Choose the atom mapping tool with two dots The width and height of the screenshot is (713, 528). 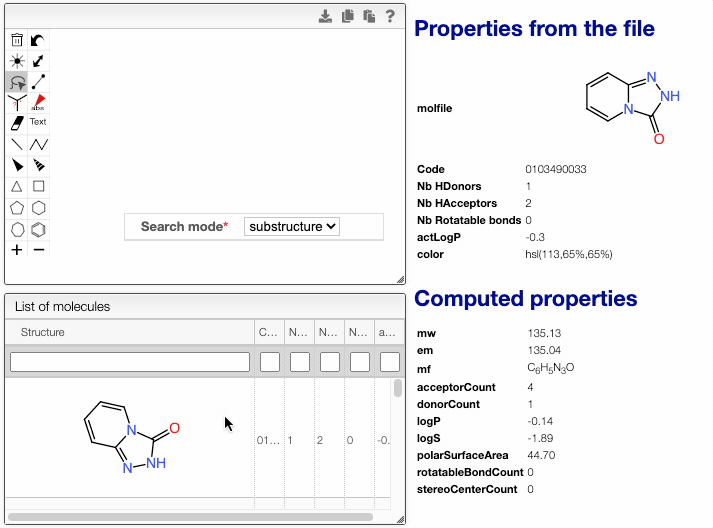(x=38, y=82)
